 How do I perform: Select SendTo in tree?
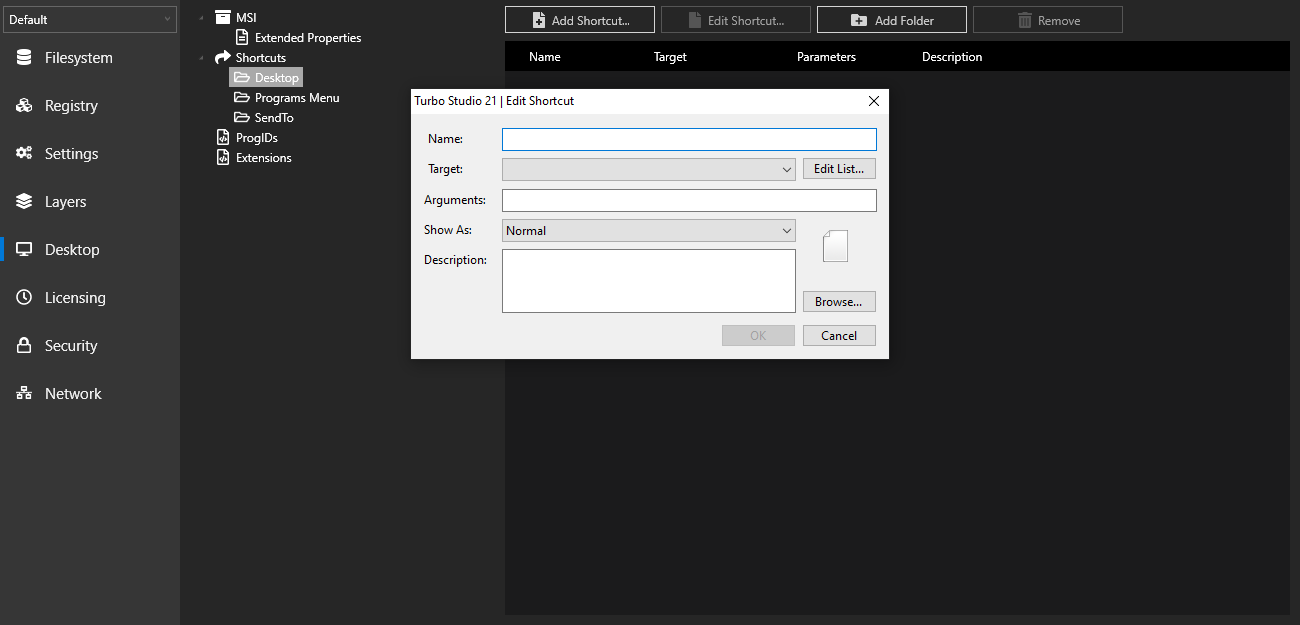[274, 118]
